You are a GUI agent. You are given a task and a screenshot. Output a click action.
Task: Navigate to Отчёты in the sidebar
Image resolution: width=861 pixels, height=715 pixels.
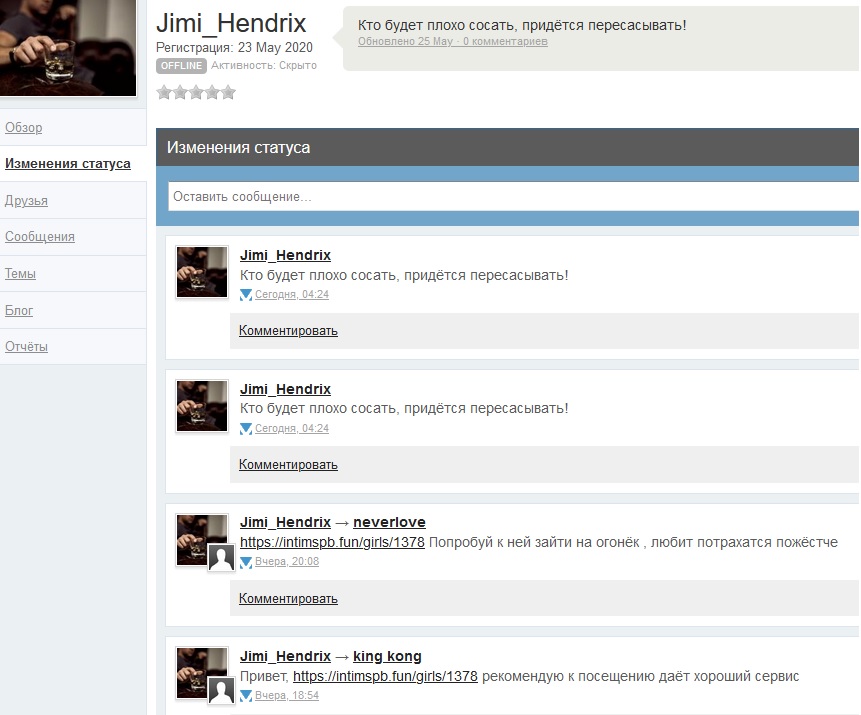pyautogui.click(x=27, y=347)
